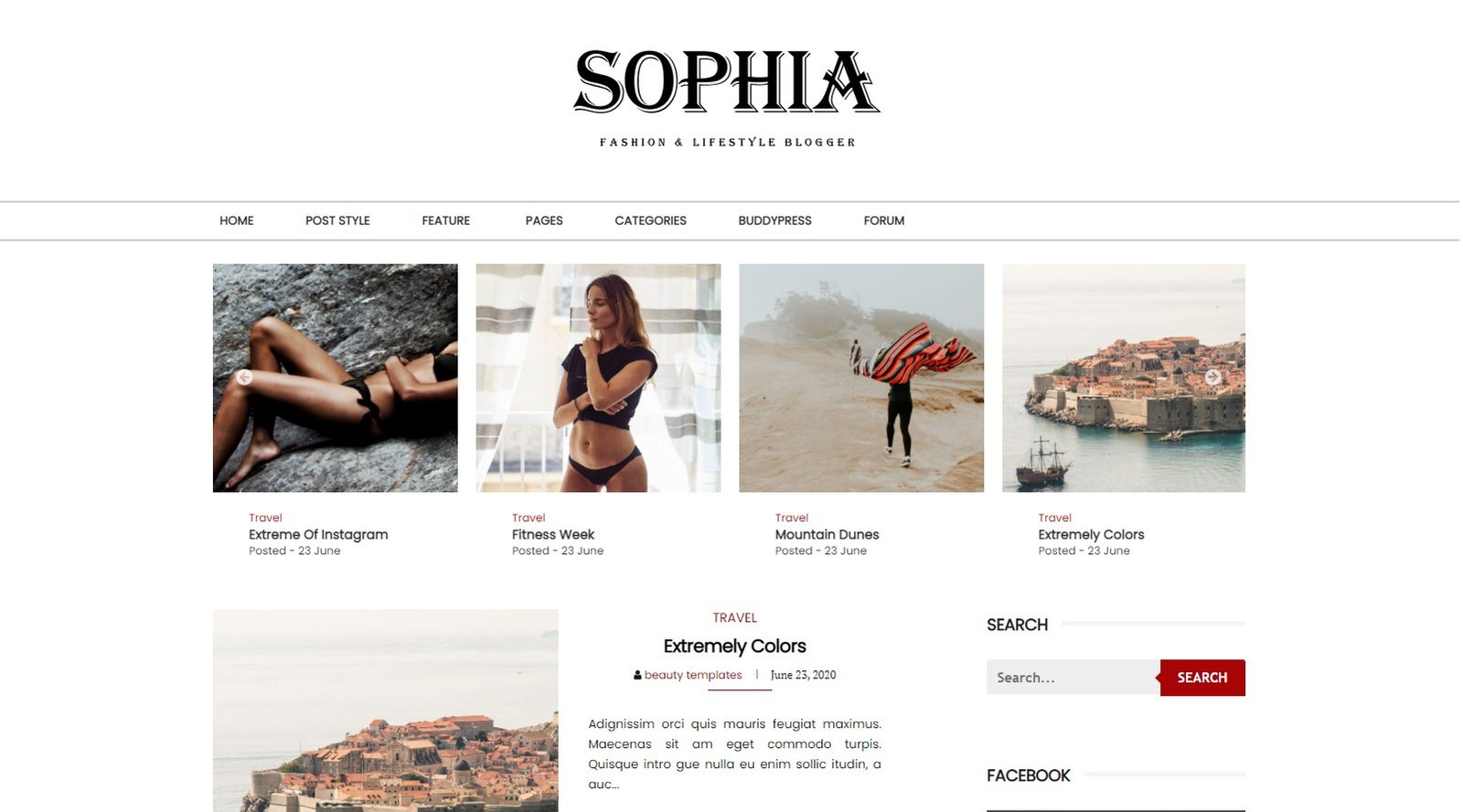Image resolution: width=1463 pixels, height=812 pixels.
Task: Click the next slide arrow on the carousel
Action: (1212, 378)
